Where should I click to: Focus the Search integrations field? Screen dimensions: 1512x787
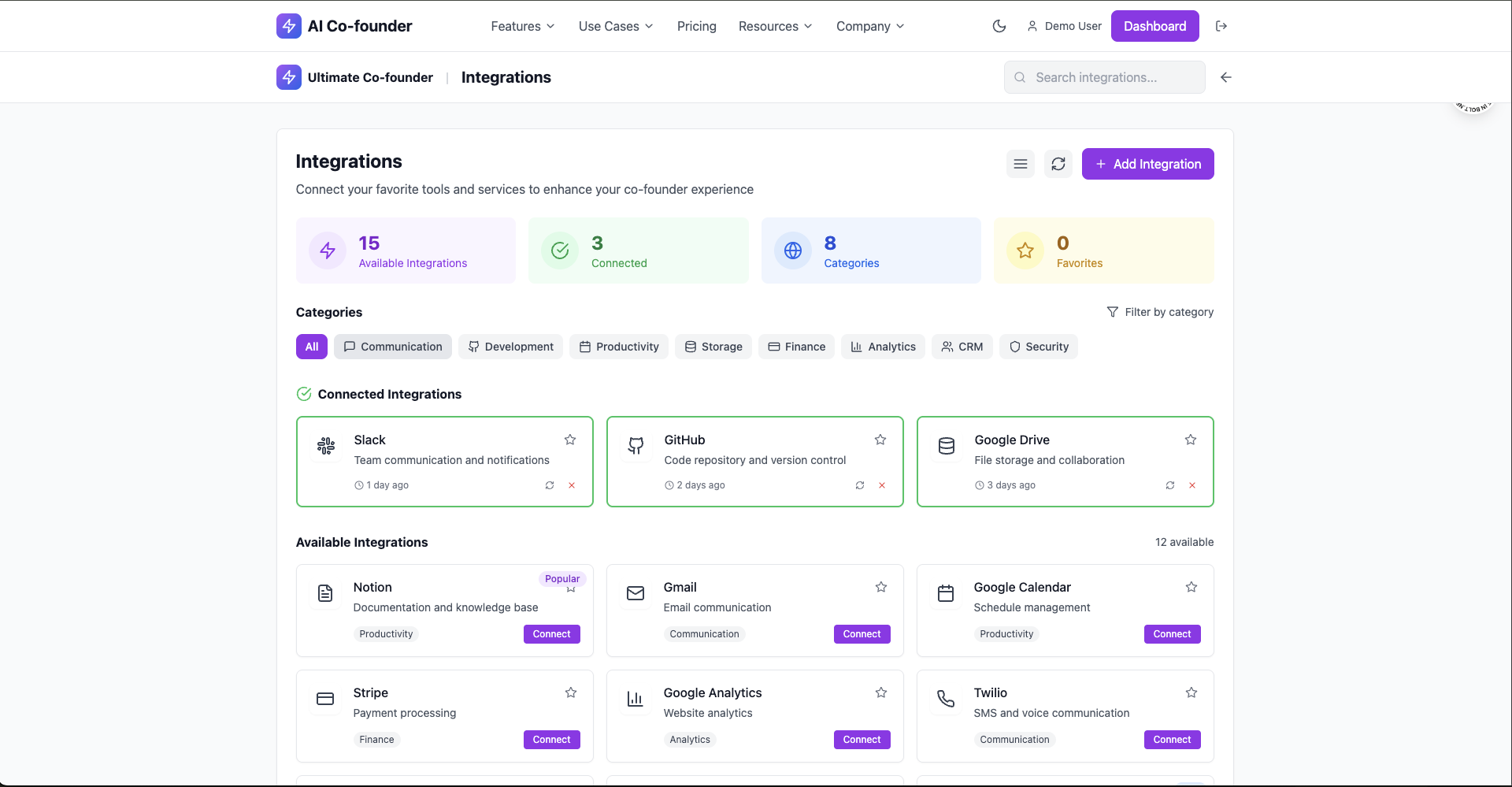(x=1105, y=77)
